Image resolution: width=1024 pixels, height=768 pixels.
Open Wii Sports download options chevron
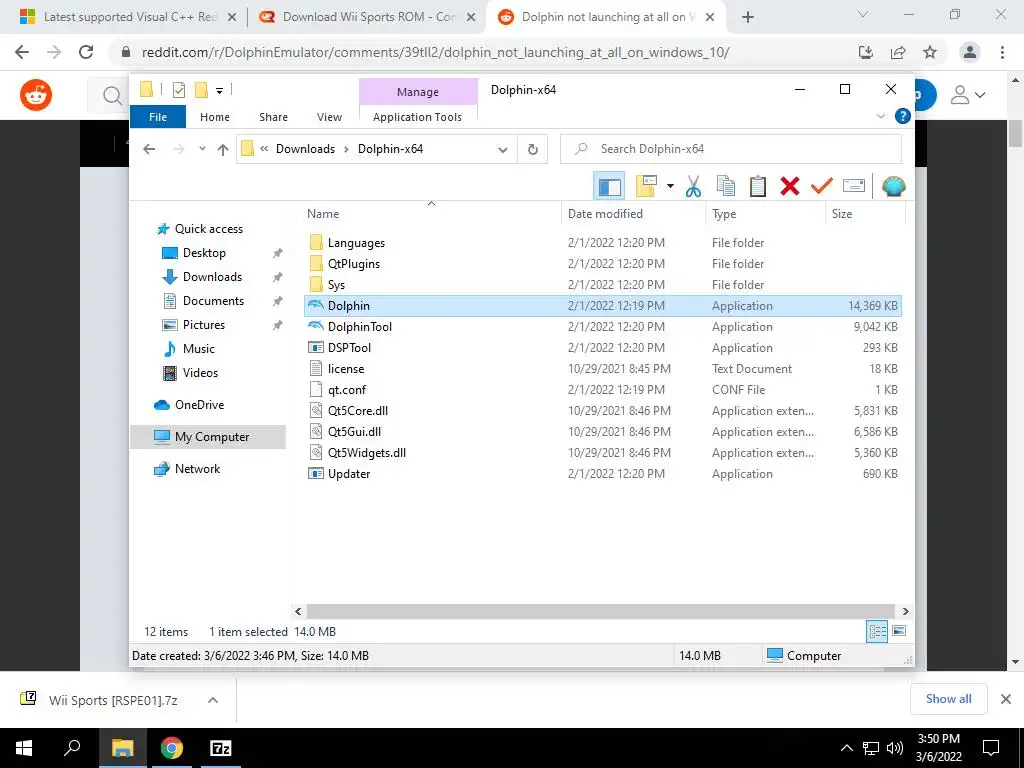click(x=212, y=699)
